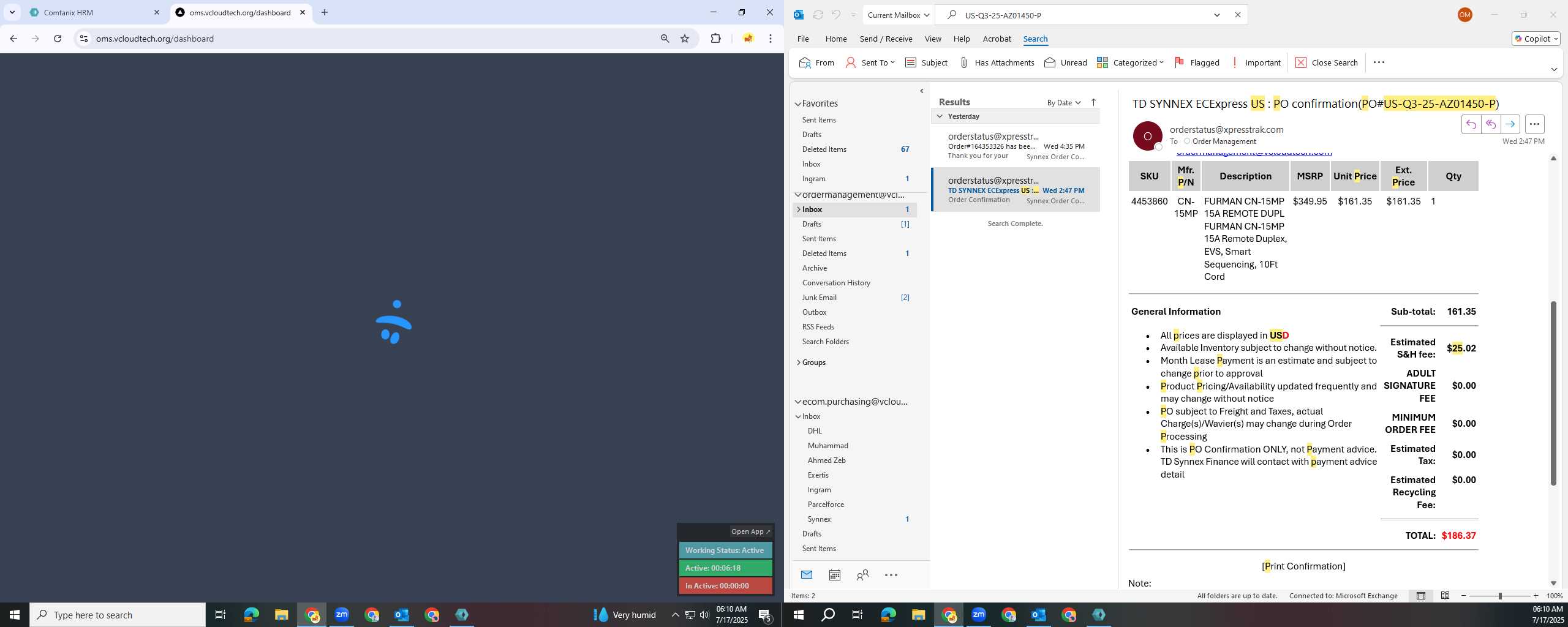Open the Categorized dropdown

coord(1130,62)
